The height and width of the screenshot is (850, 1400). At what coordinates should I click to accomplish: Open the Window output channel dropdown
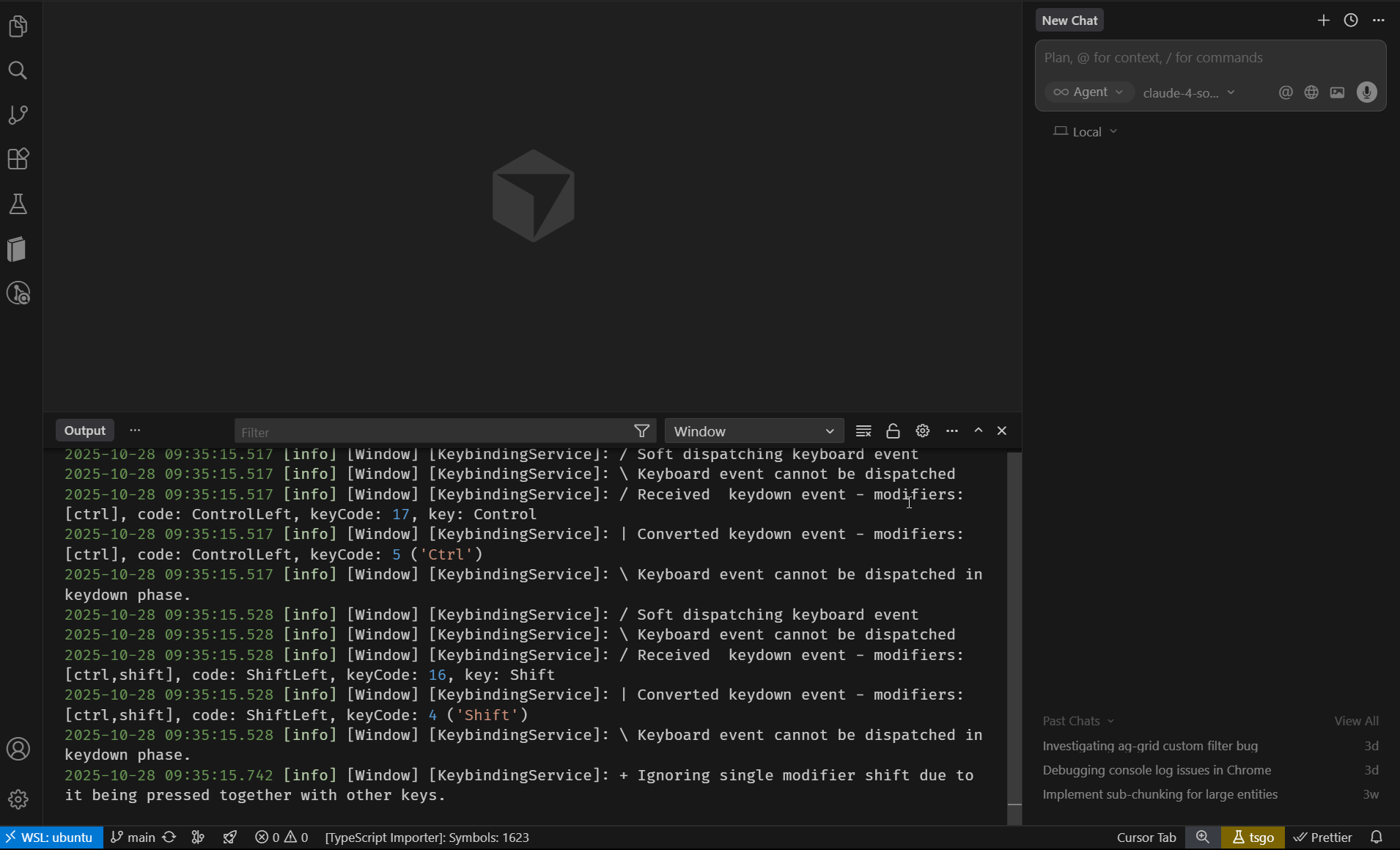[754, 431]
